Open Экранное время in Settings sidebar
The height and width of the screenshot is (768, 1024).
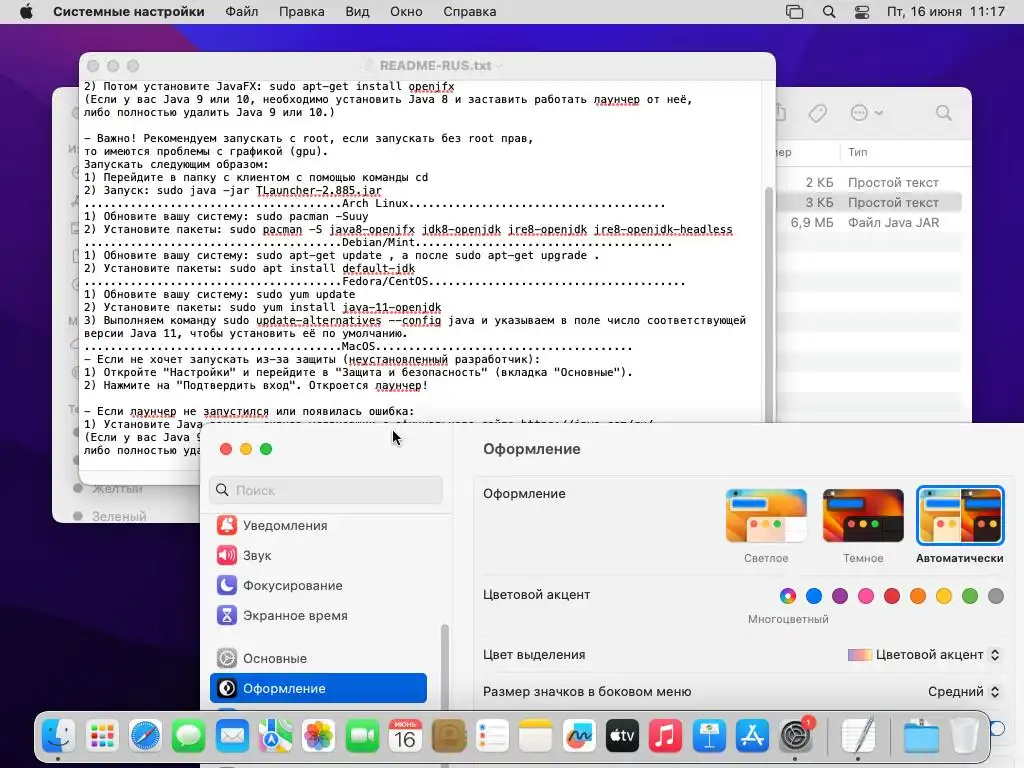[x=319, y=615]
